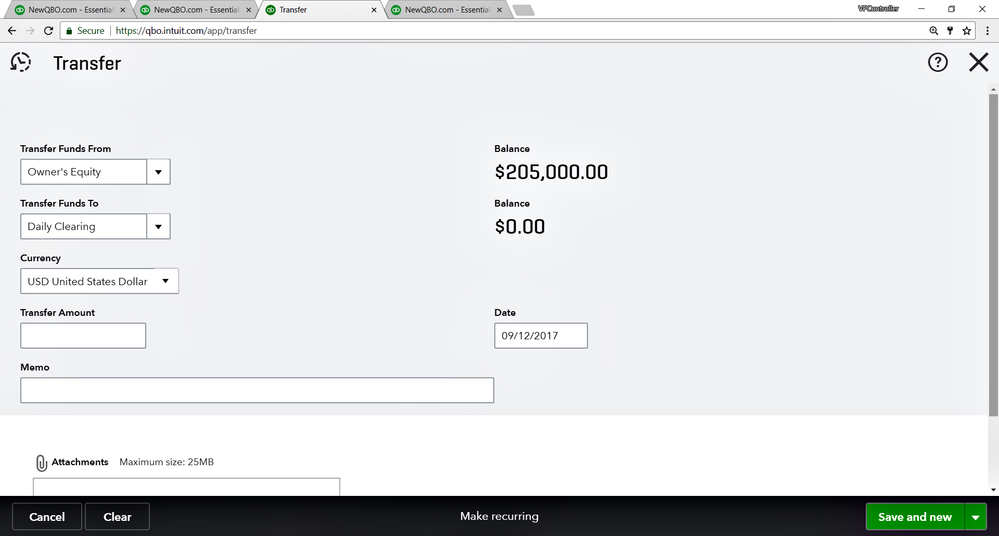Viewport: 999px width, 536px height.
Task: Bookmark page with the star icon
Action: [x=966, y=31]
